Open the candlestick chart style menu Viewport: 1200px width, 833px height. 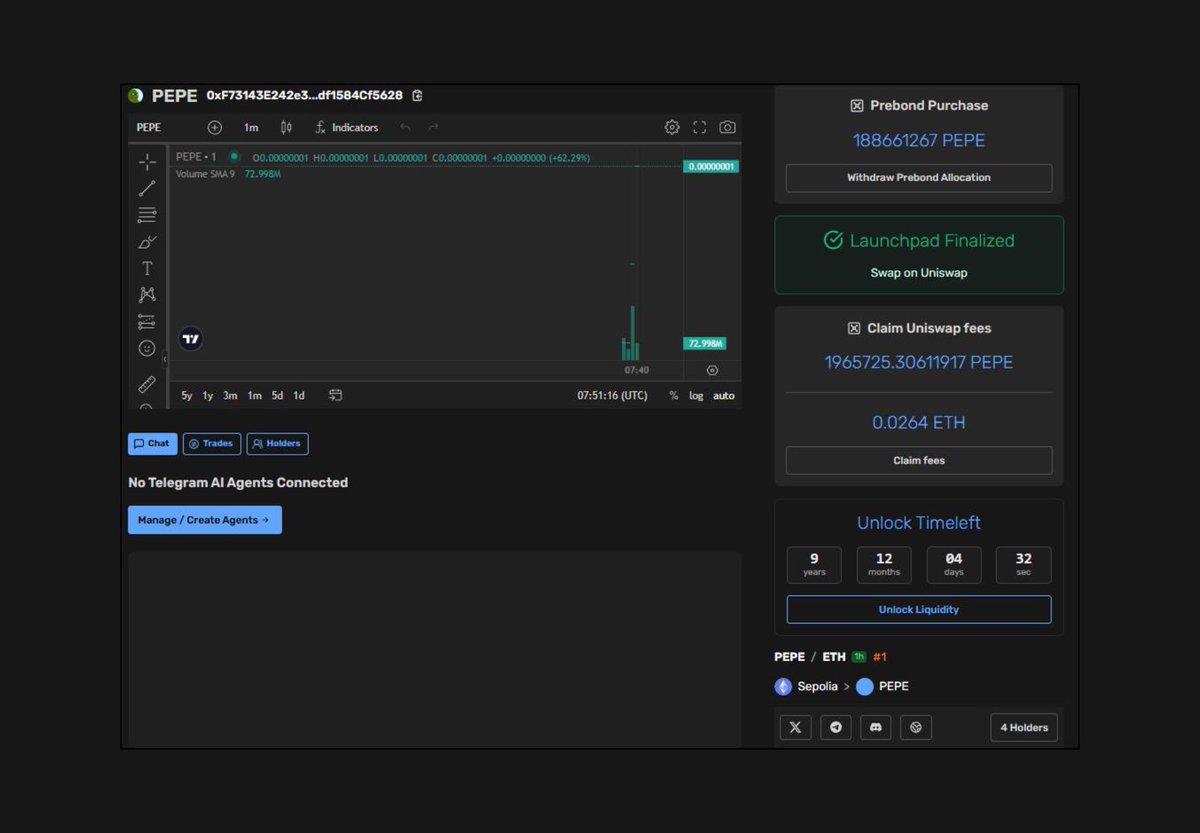click(286, 127)
